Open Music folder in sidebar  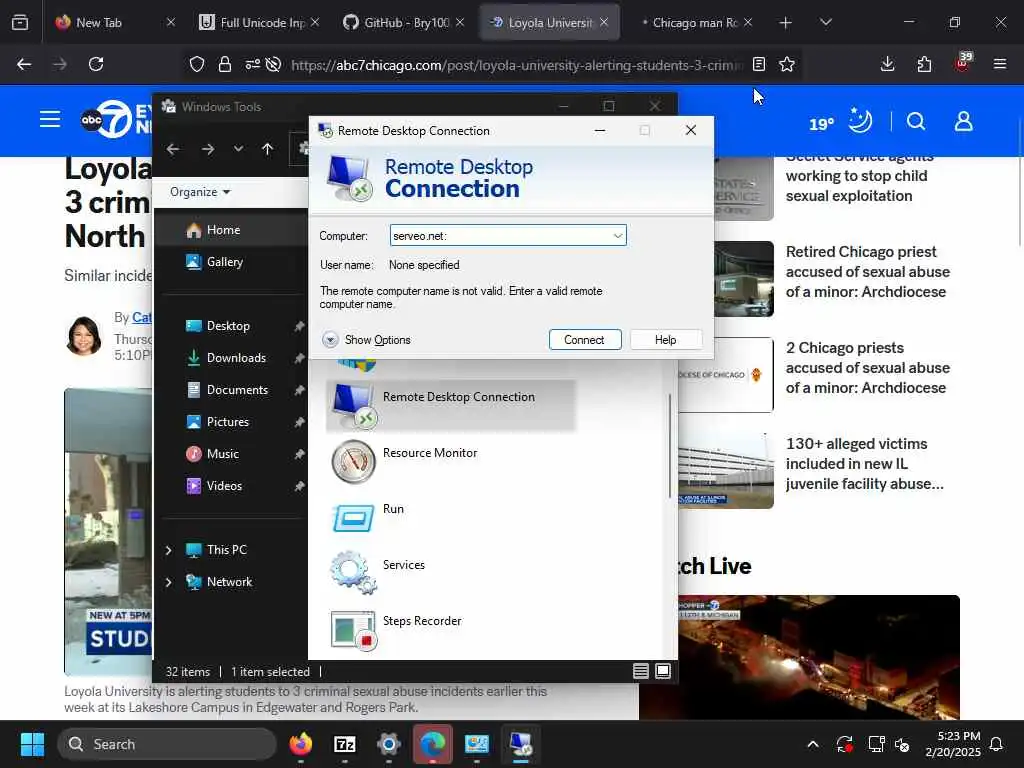click(x=222, y=454)
